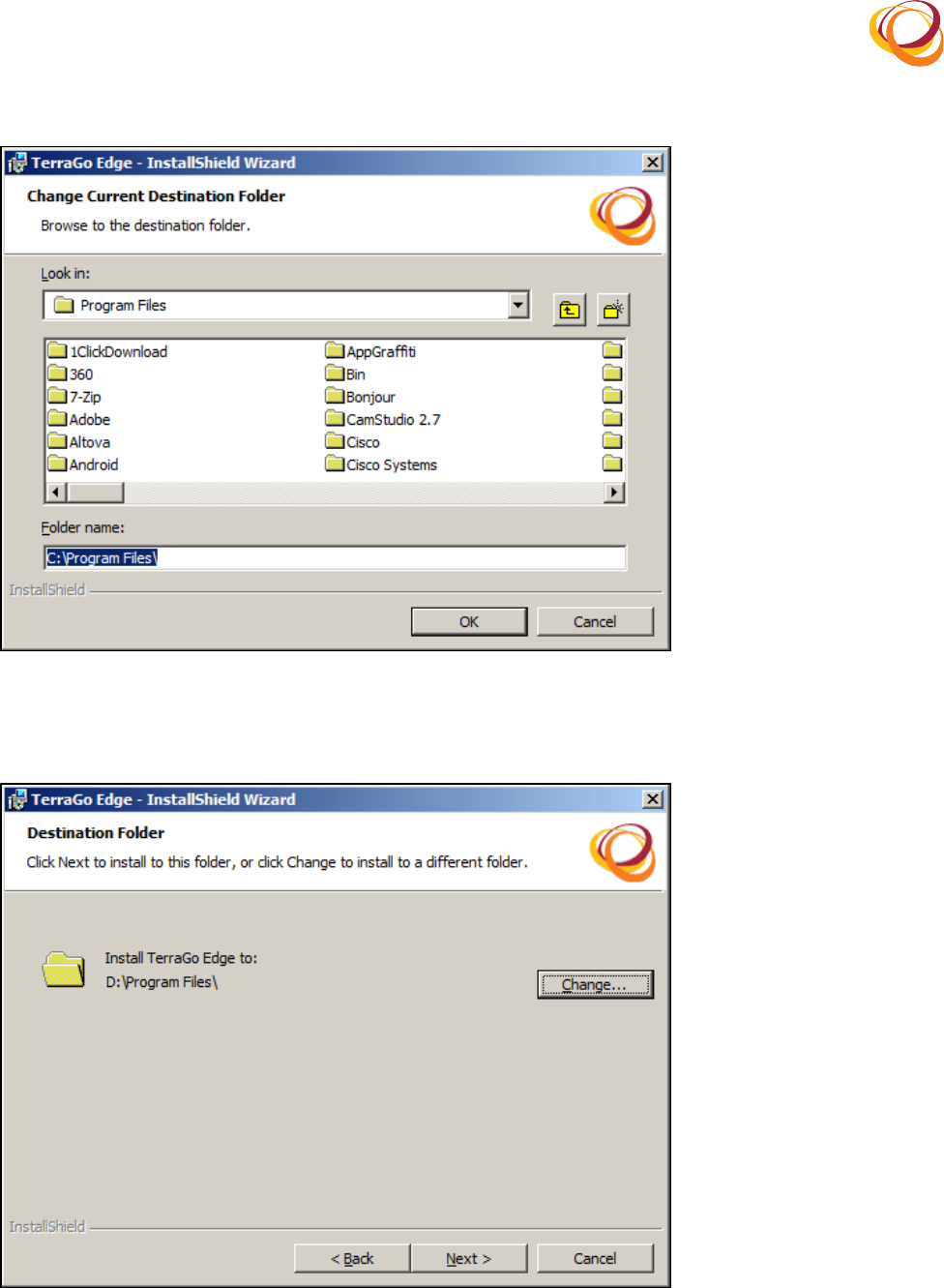Select the Adobe folder
This screenshot has height=1288, width=944.
(x=79, y=419)
